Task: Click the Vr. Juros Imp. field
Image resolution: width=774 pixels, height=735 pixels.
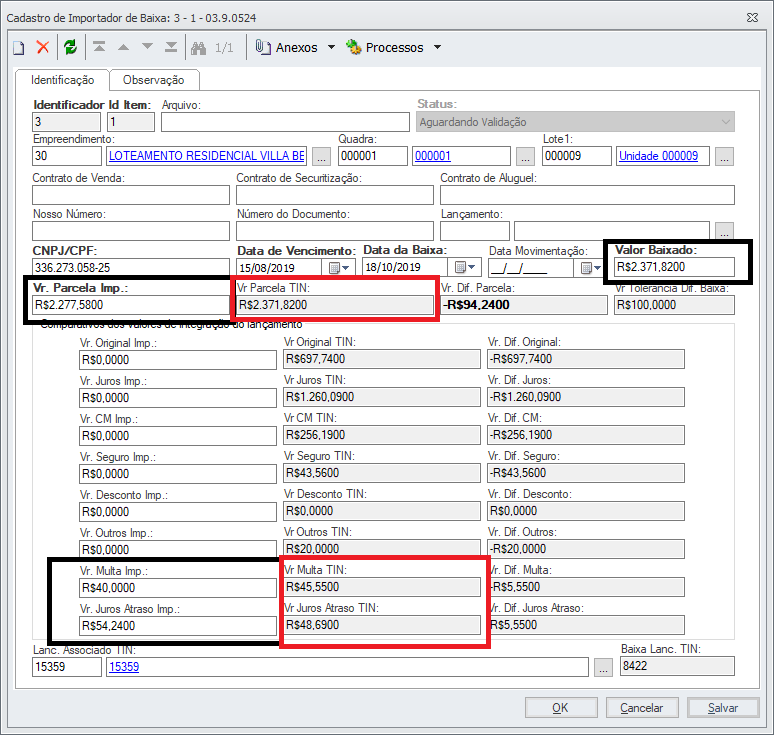Action: click(x=178, y=398)
